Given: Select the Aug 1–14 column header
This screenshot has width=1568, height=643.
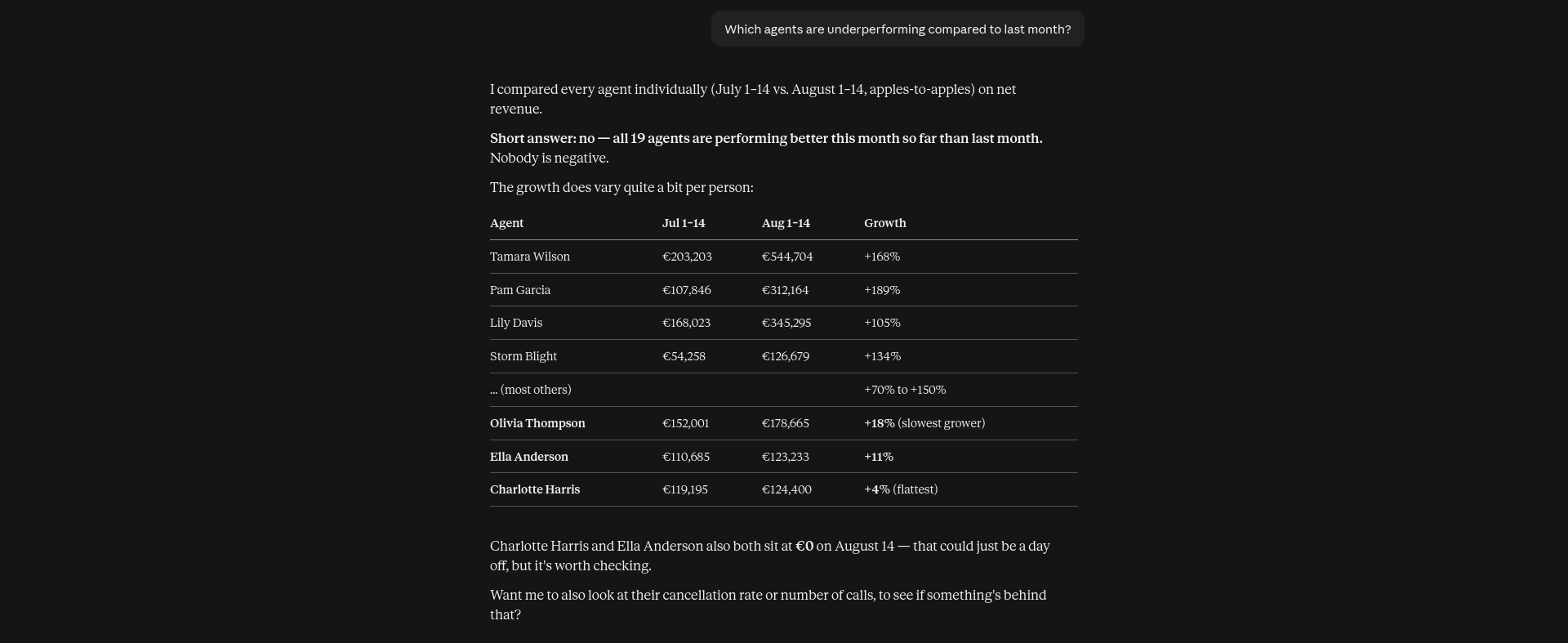Looking at the screenshot, I should (786, 223).
